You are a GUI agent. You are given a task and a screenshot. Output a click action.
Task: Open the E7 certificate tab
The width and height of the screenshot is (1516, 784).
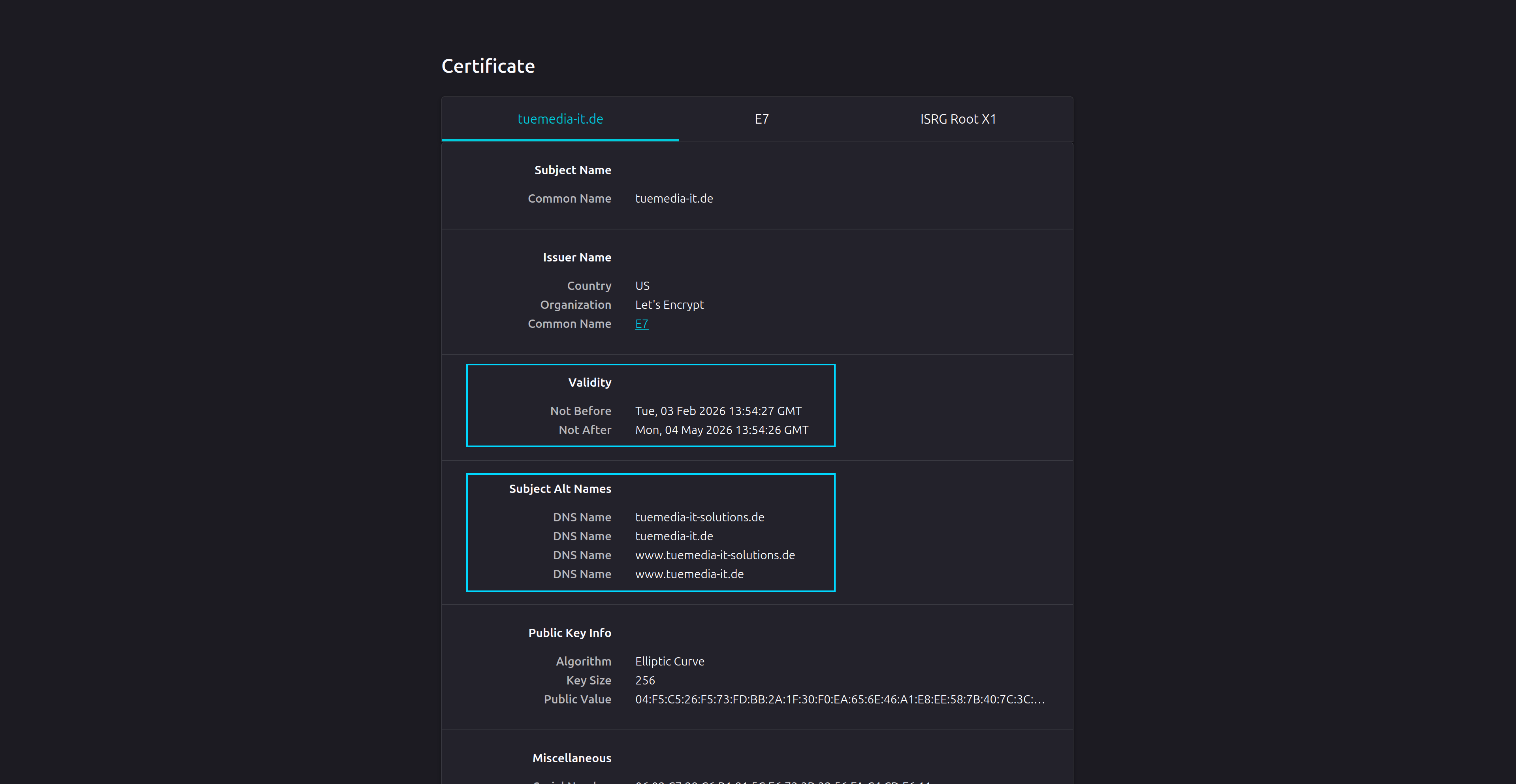point(761,119)
